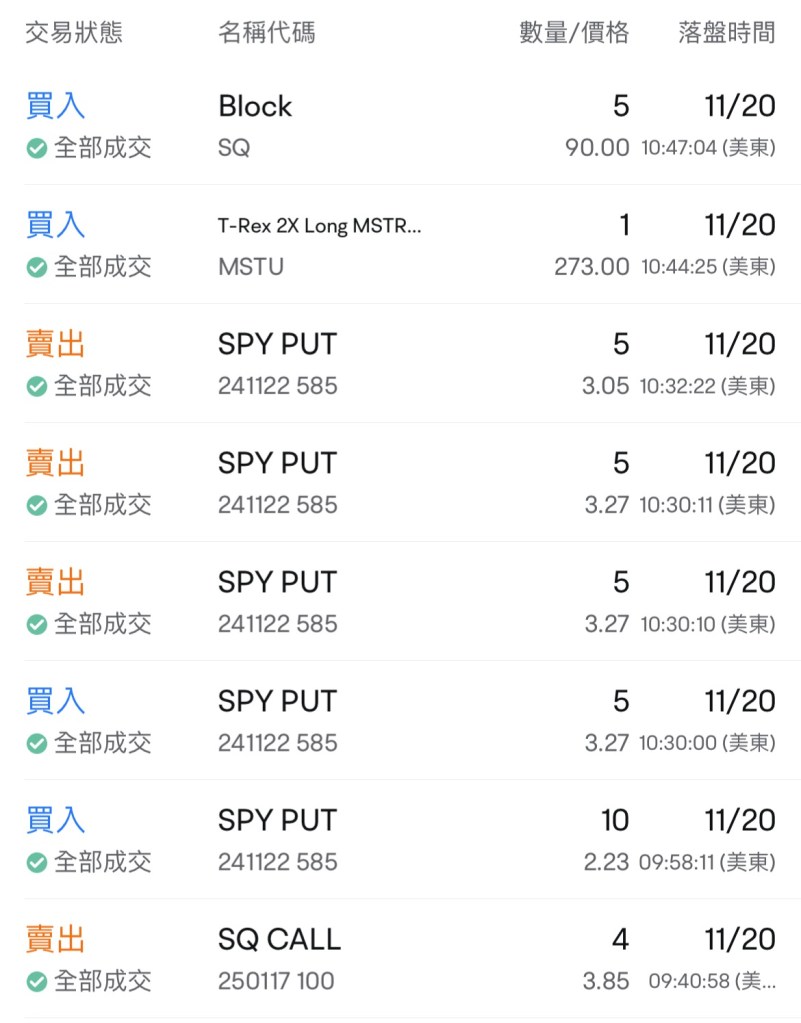The image size is (801, 1023).
Task: Open the T-Rex 2X Long MSTR order
Action: pos(320,226)
